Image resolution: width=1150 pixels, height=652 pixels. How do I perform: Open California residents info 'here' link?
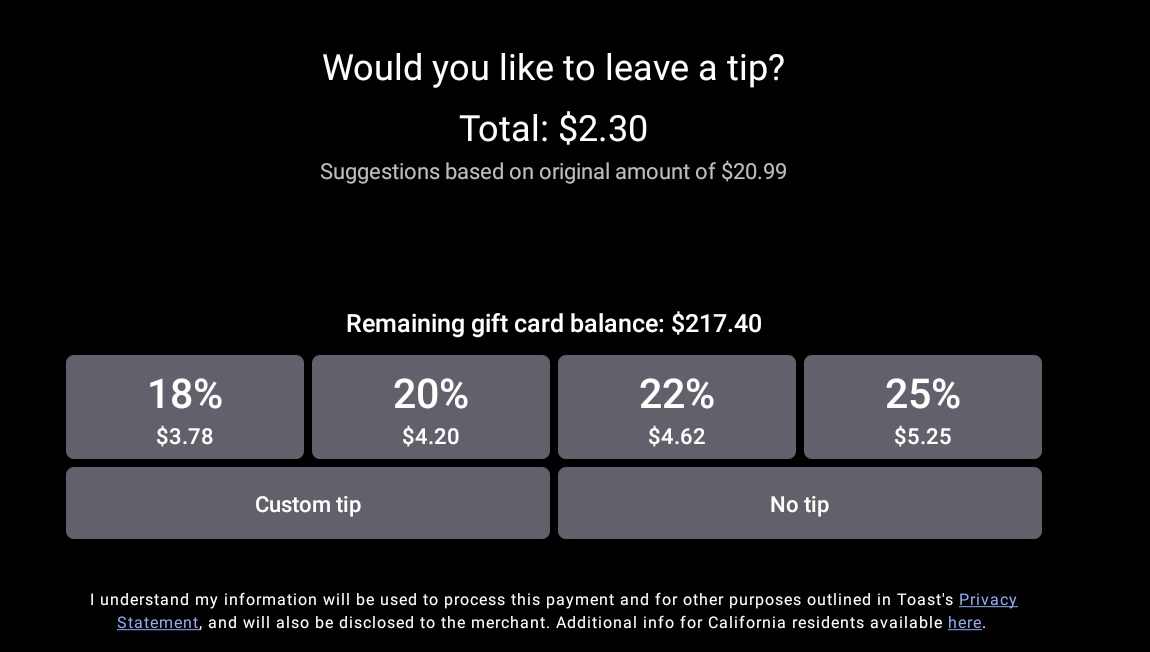964,623
